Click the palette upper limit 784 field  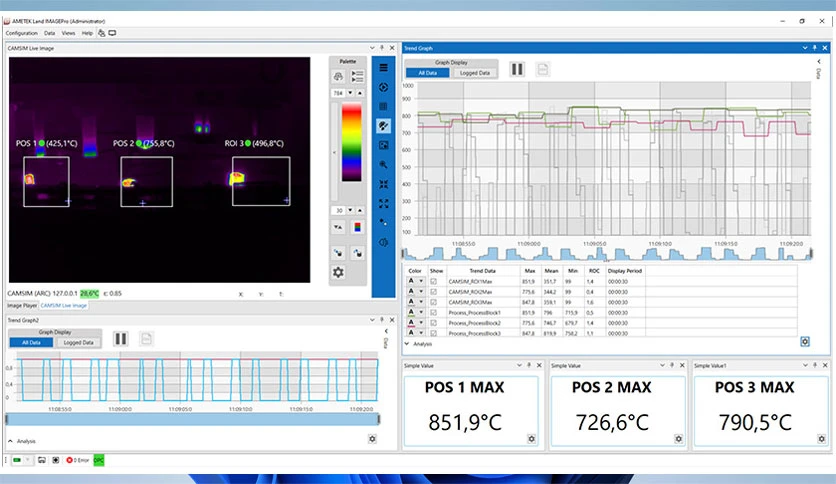(x=338, y=93)
